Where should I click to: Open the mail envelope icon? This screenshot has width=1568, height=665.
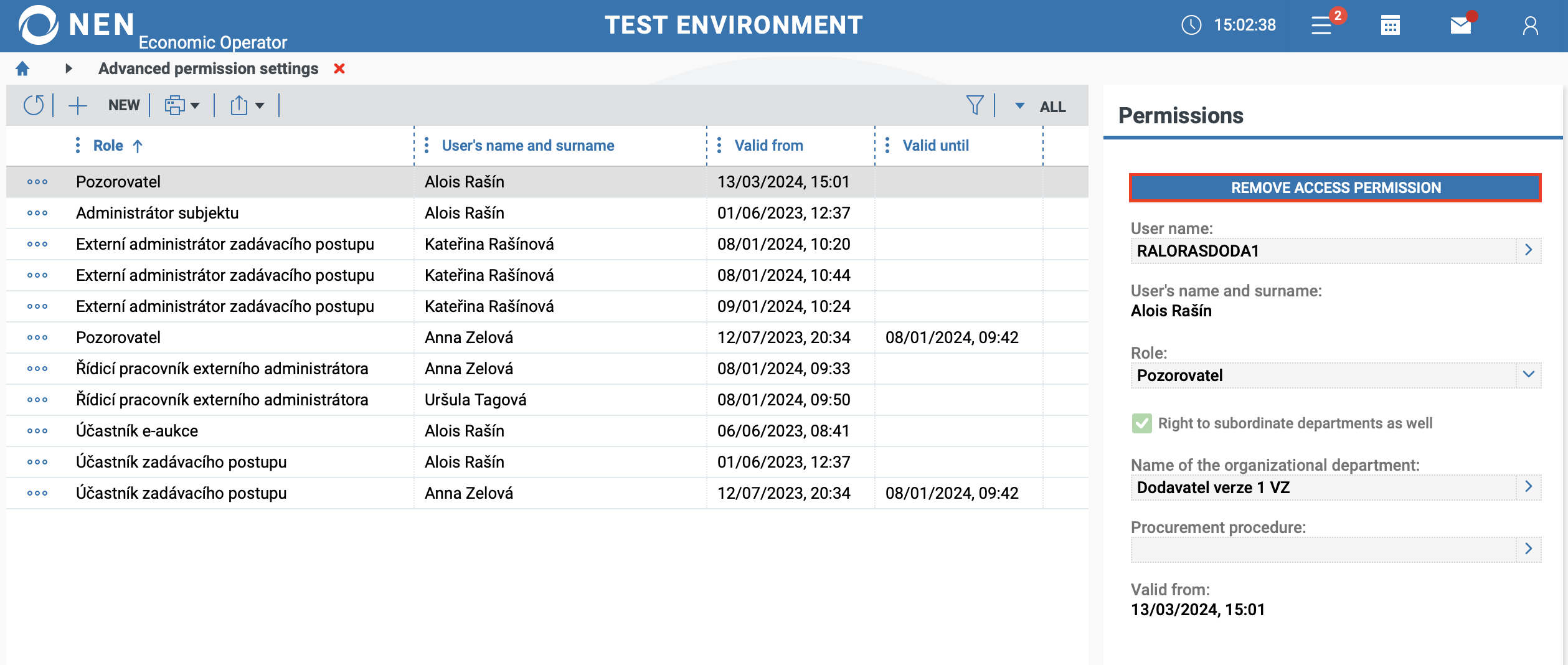pyautogui.click(x=1460, y=26)
